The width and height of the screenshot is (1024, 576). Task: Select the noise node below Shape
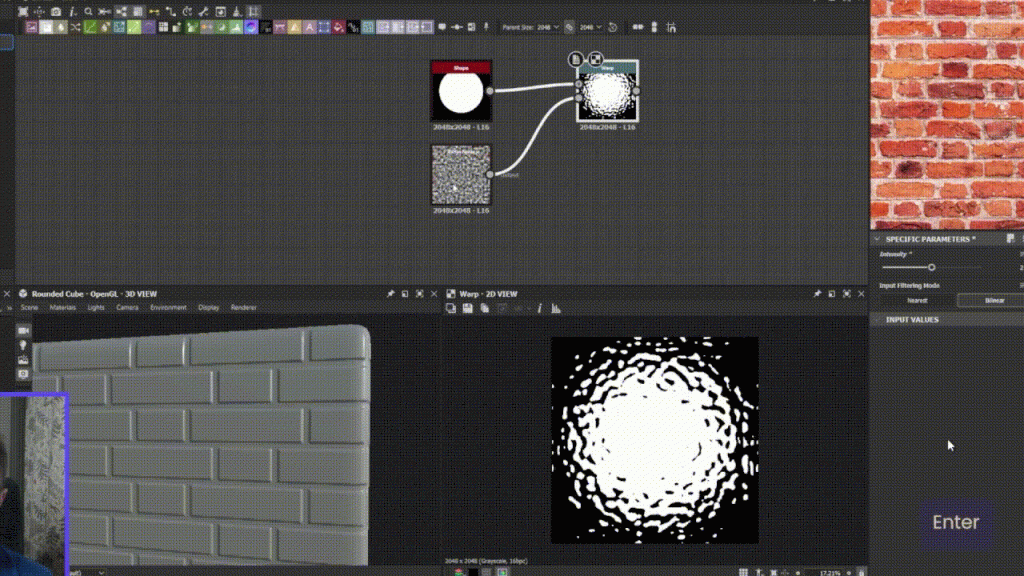point(461,174)
